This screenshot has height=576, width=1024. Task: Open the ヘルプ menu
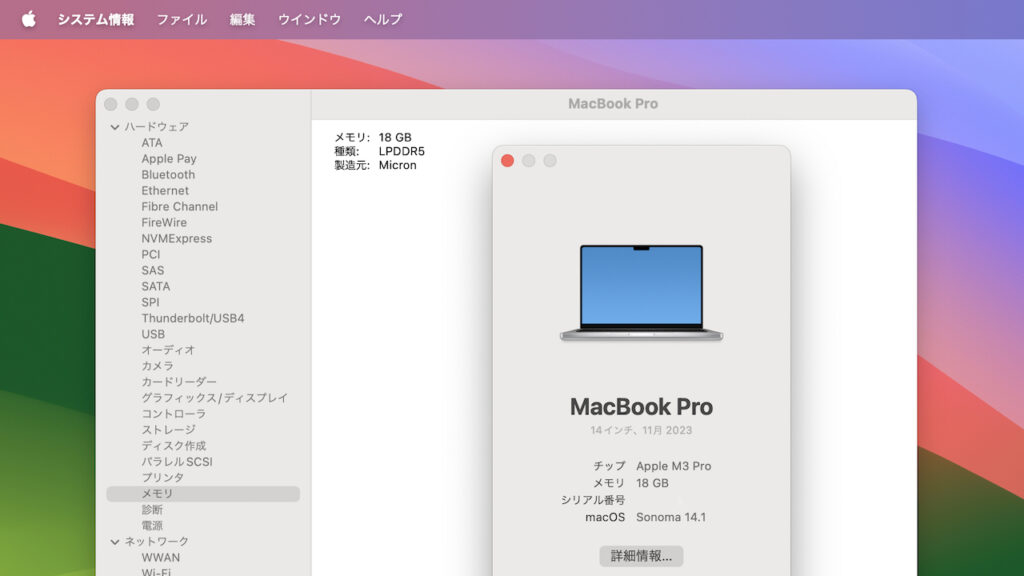click(x=385, y=17)
